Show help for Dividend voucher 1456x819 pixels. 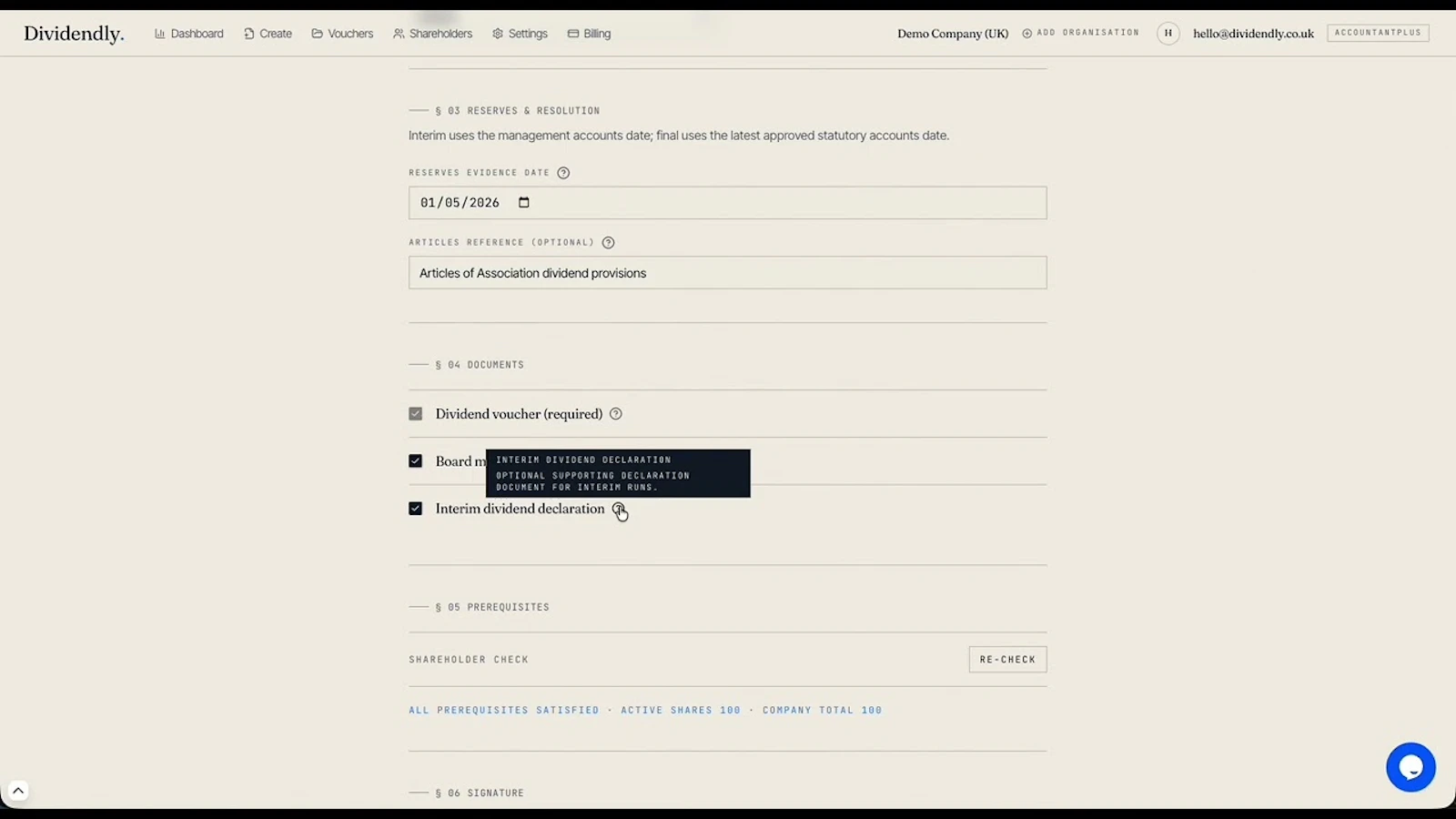point(616,414)
